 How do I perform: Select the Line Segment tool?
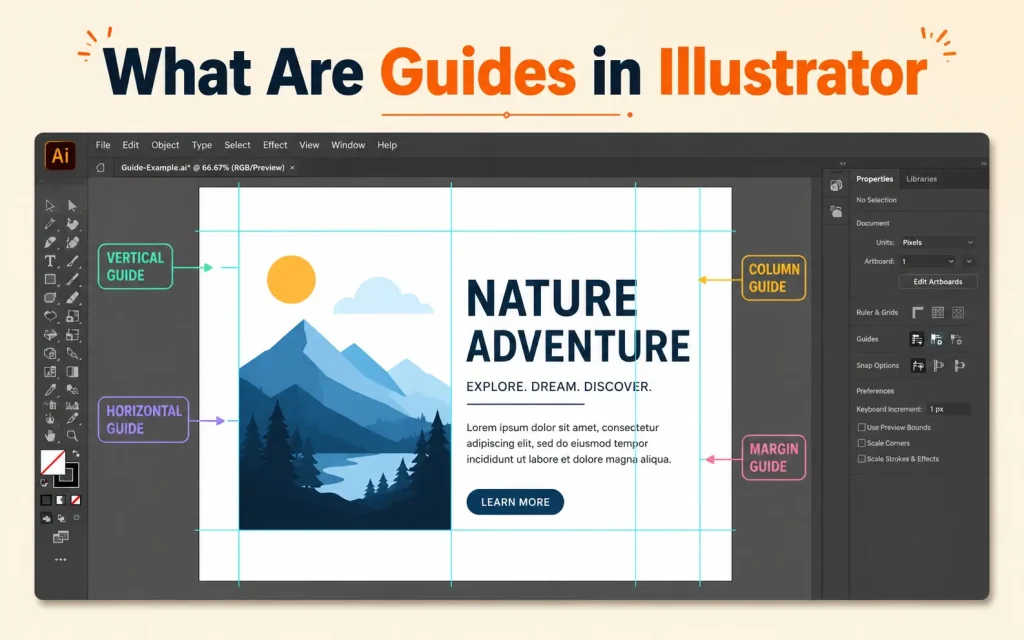(72, 261)
